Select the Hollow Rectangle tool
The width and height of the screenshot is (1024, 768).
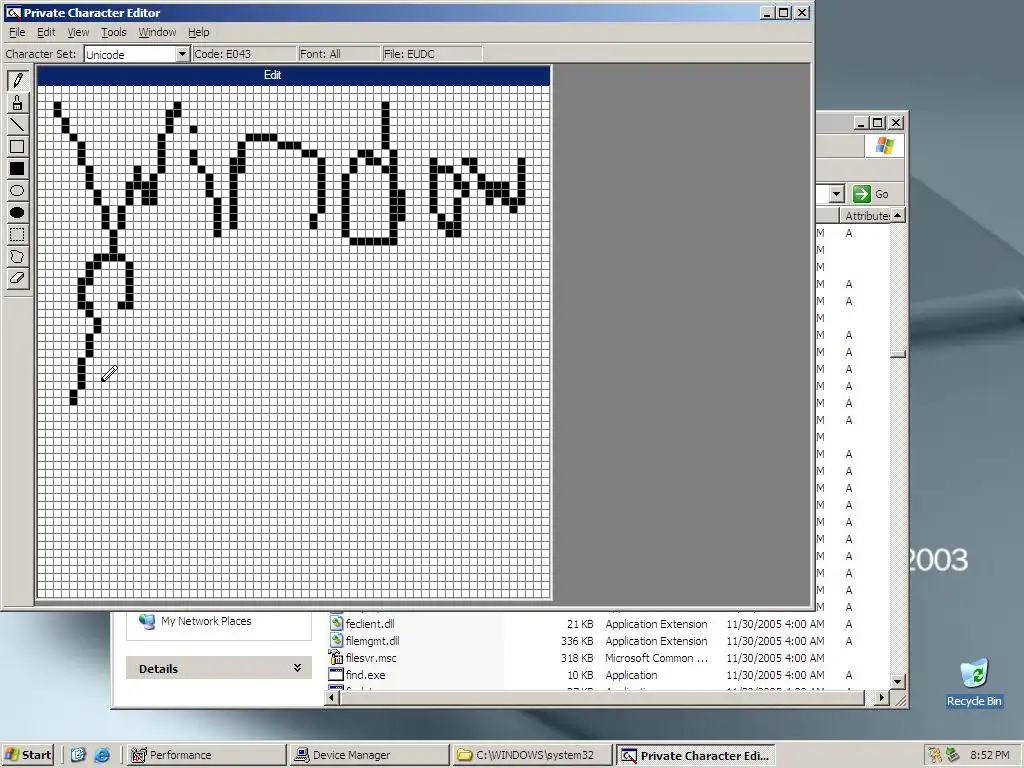coord(18,147)
